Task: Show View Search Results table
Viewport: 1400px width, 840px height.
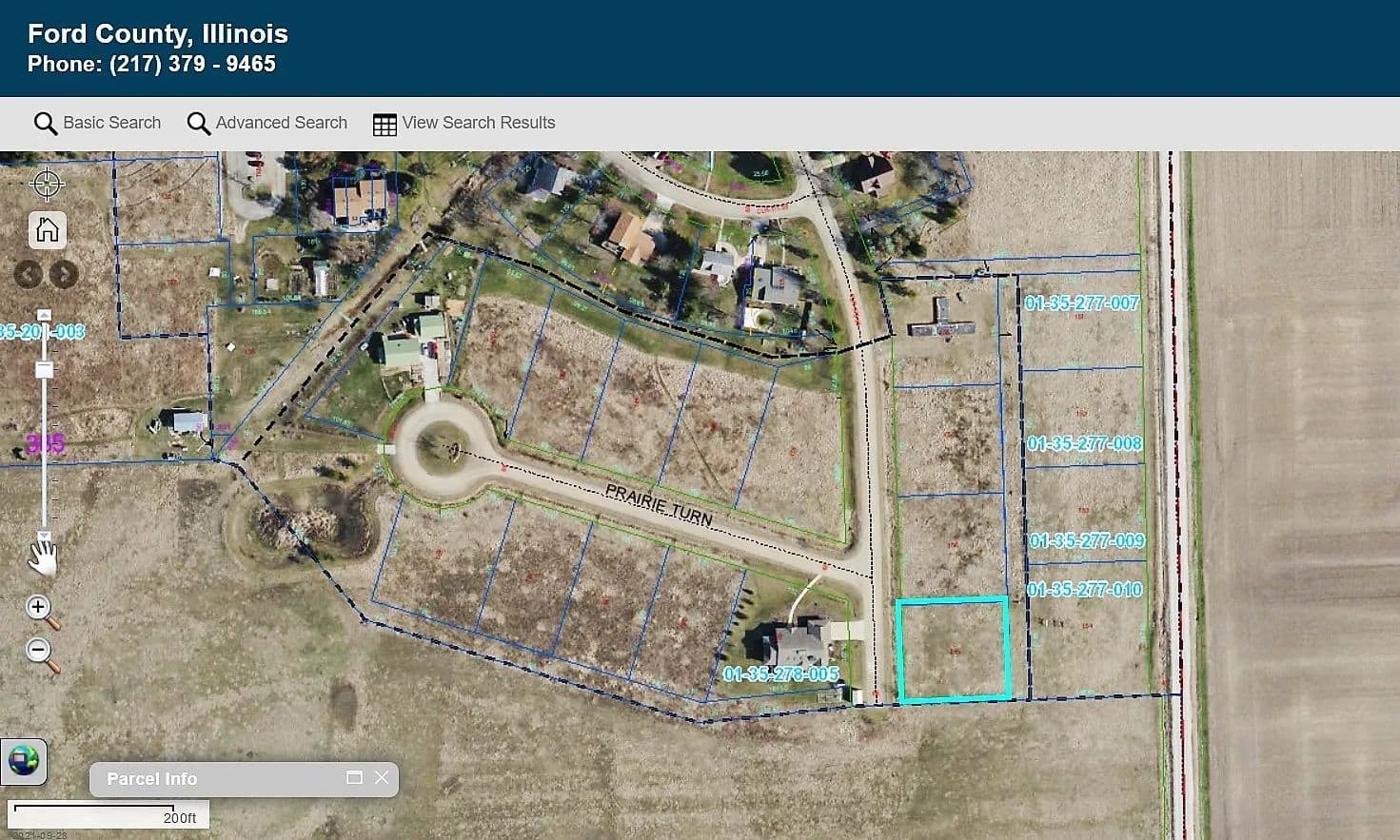Action: coord(464,124)
